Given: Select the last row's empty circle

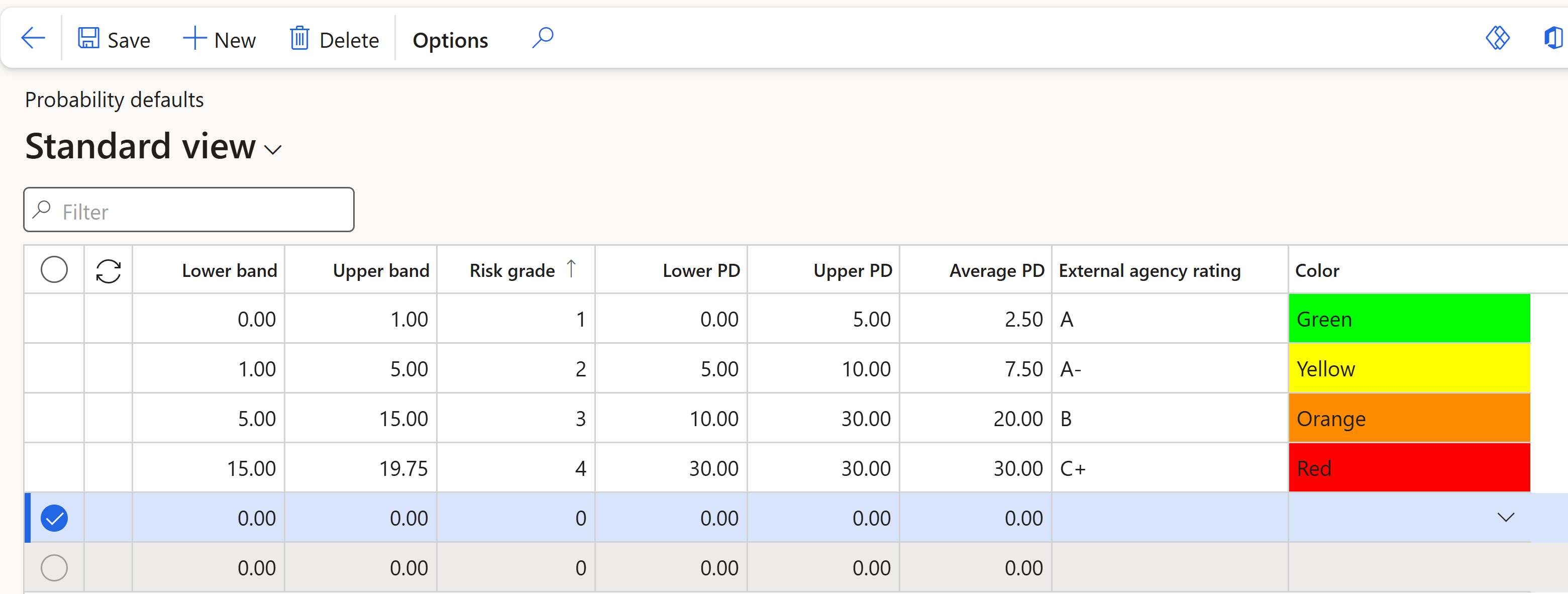Looking at the screenshot, I should click(x=54, y=567).
